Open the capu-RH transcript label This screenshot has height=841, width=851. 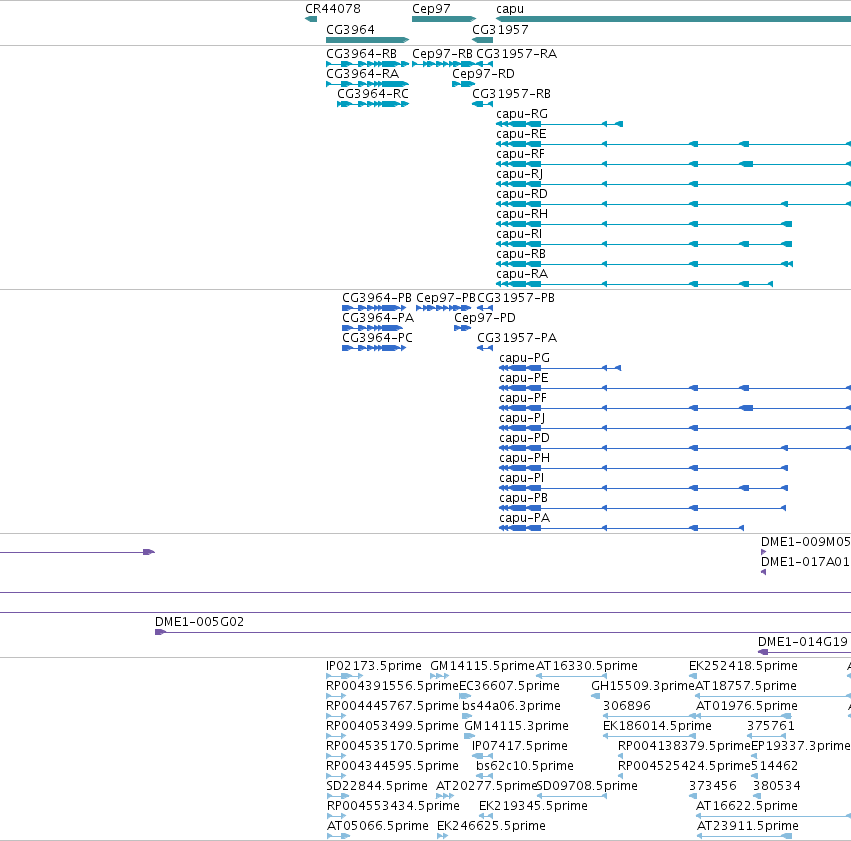[522, 214]
